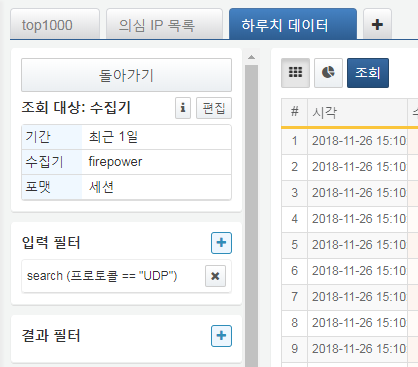
Task: Select the 하루치 데이터 tab
Action: pyautogui.click(x=293, y=24)
